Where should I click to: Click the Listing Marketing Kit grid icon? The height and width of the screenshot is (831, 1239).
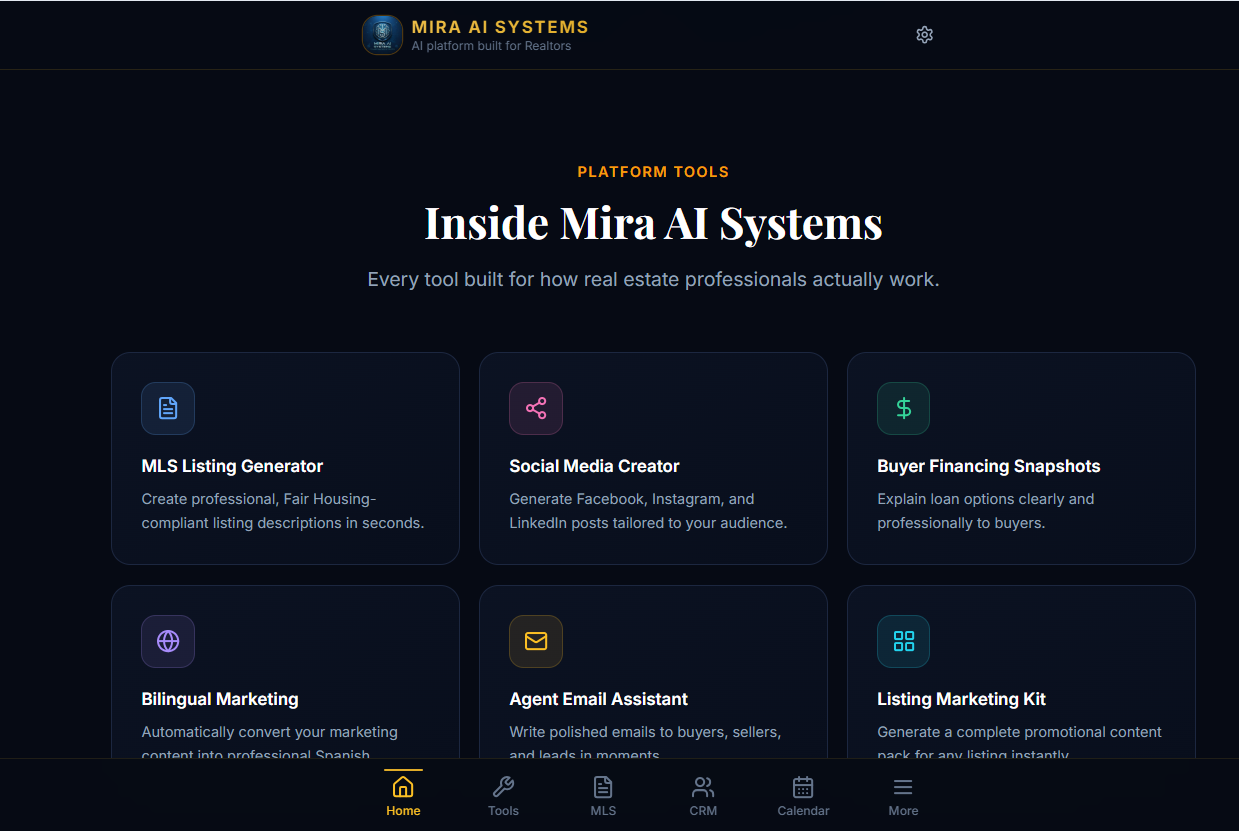click(903, 641)
